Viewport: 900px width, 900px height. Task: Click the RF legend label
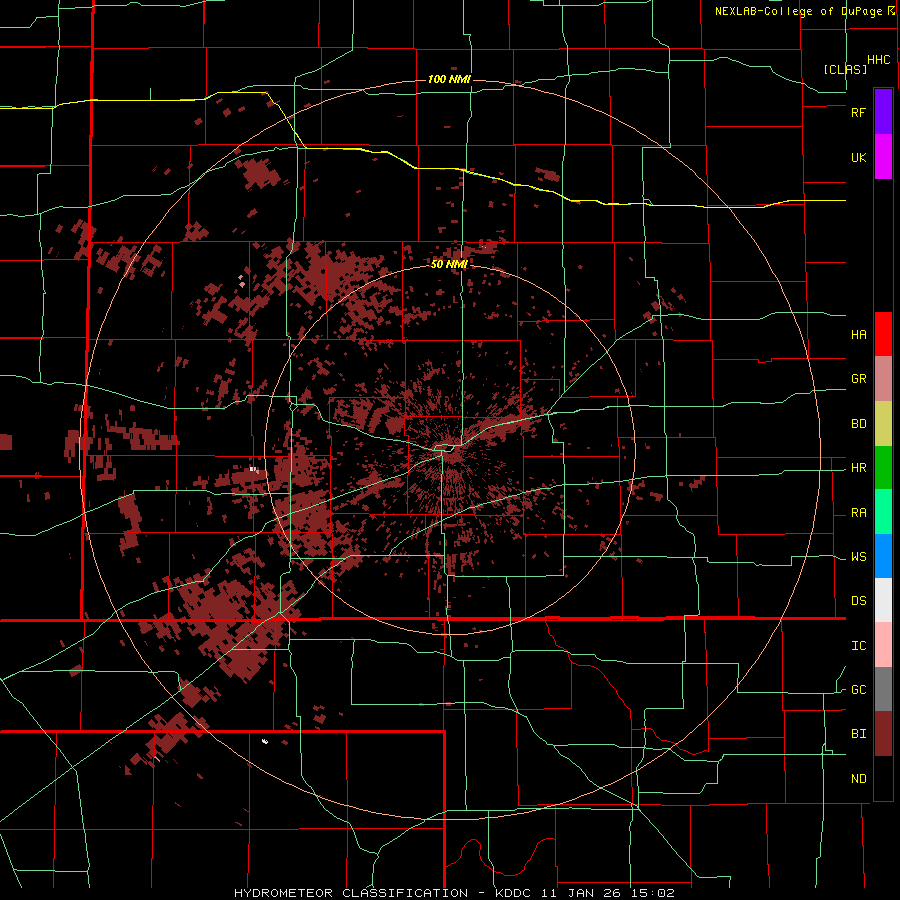858,112
